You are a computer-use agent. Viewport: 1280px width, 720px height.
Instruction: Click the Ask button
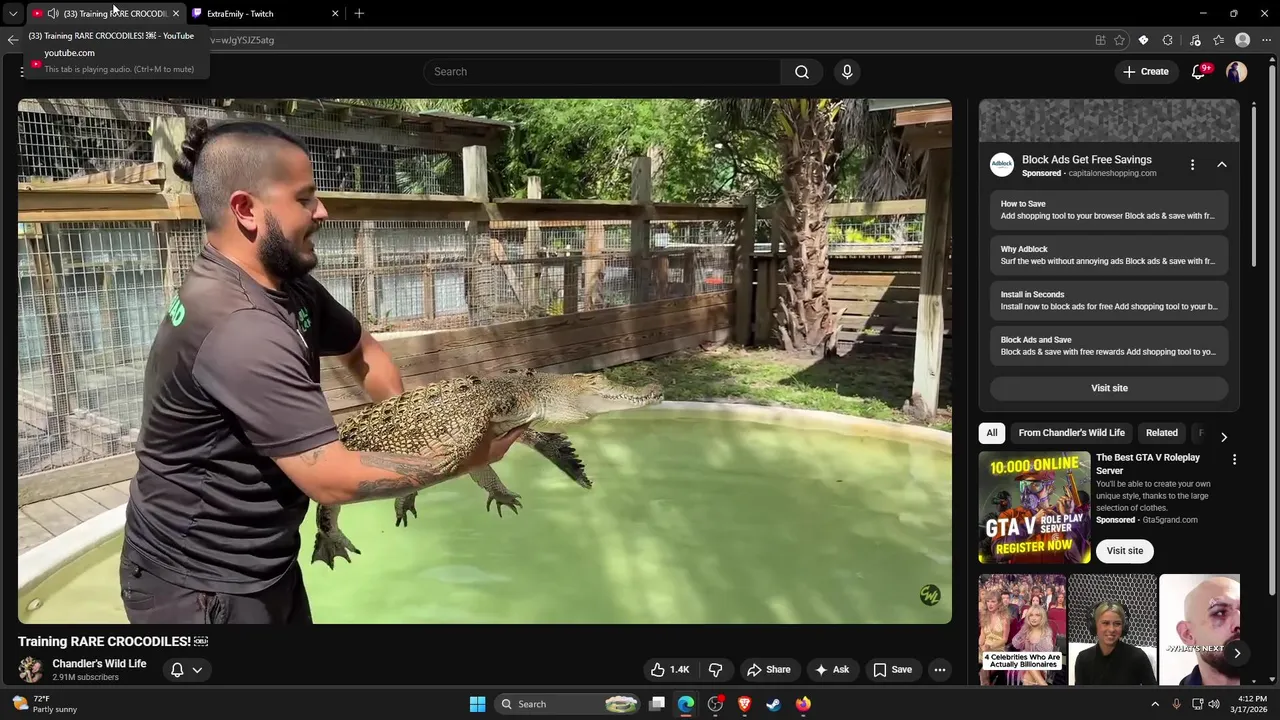coord(832,670)
